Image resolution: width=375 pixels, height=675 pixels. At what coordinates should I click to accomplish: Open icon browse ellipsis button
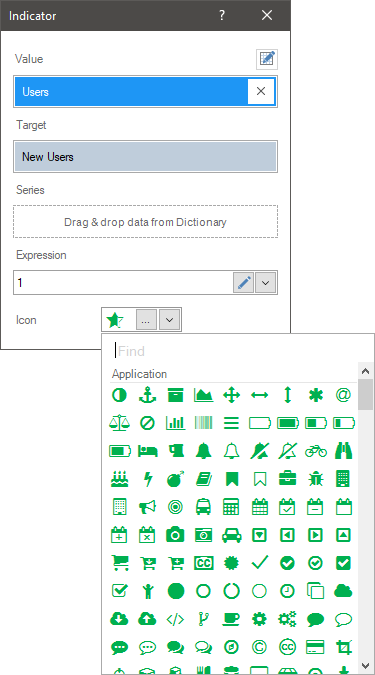coord(147,320)
